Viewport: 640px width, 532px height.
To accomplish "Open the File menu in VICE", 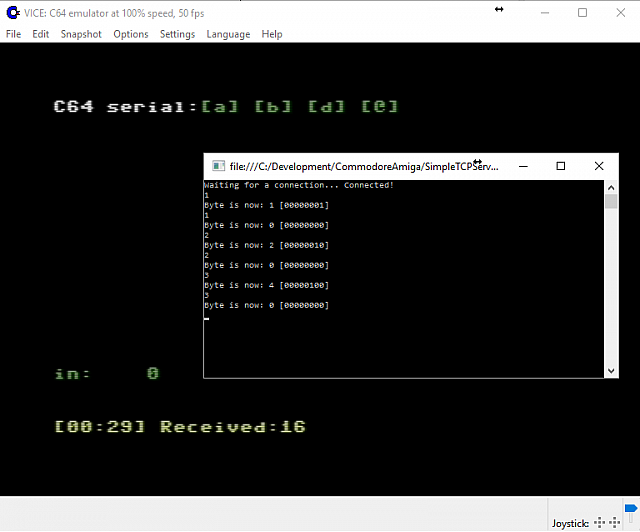I will [x=13, y=34].
